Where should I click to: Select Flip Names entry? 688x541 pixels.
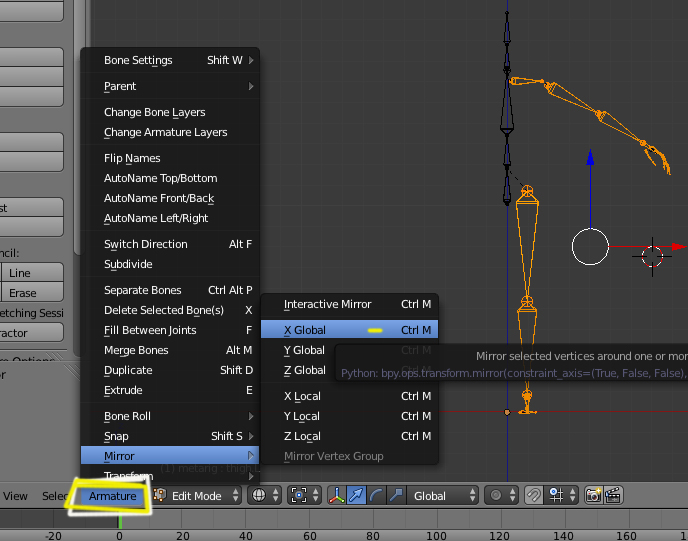click(170, 158)
